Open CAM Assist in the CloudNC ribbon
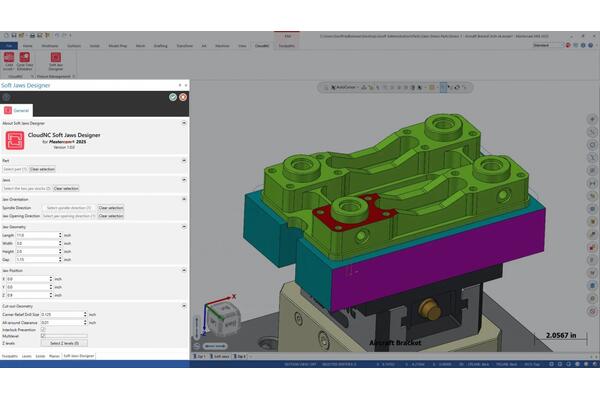This screenshot has width=600, height=400. (8, 61)
